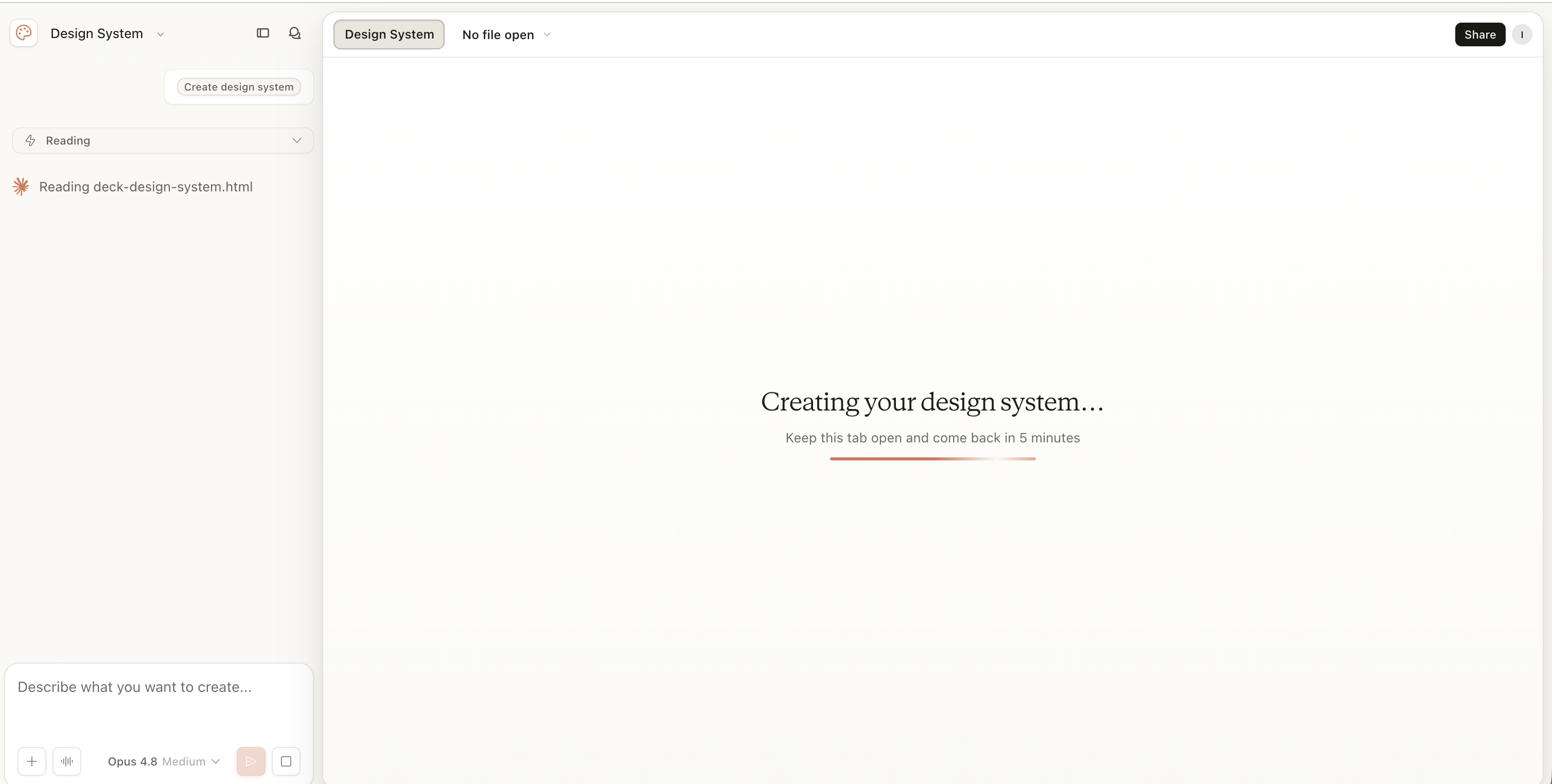Click the palette app logo icon
Screen dimensions: 1552x784
[24, 33]
